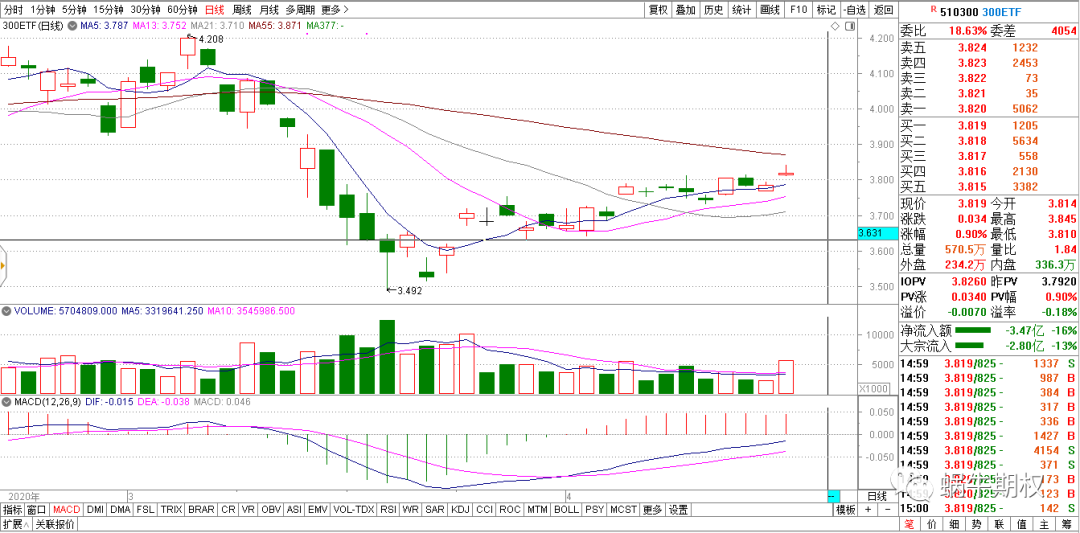Viewport: 1080px width, 533px height.
Task: Select the MCST indicator tab
Action: [x=623, y=510]
